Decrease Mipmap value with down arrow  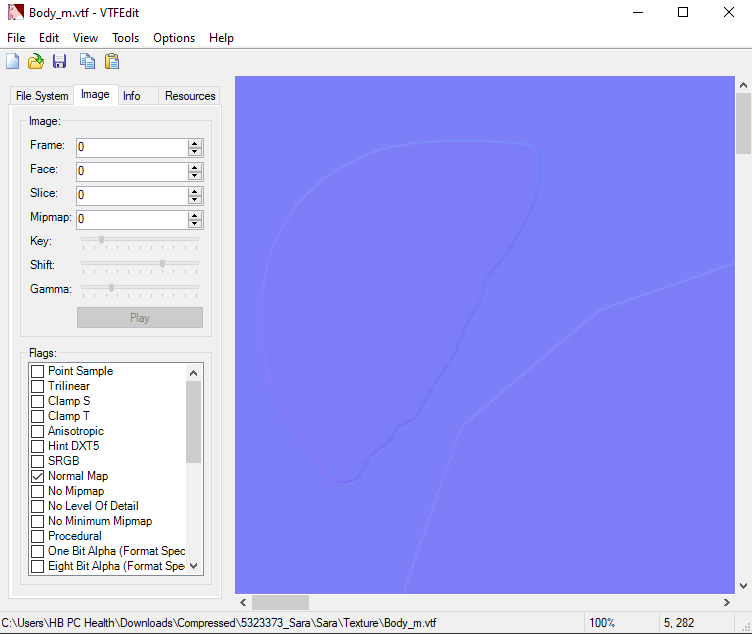coord(195,224)
